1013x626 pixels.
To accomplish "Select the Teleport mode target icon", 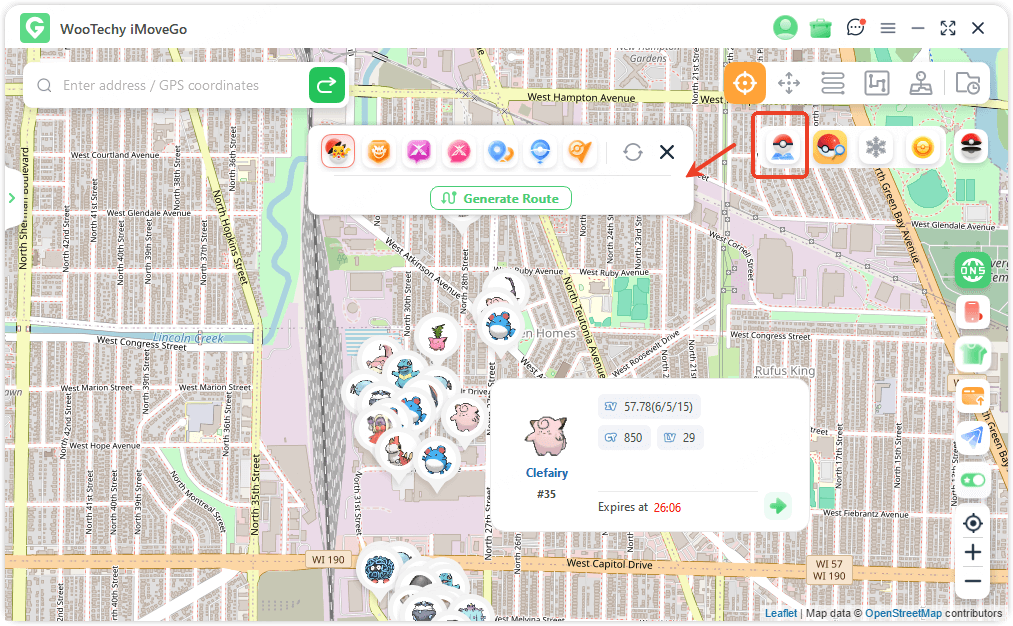I will coord(744,83).
